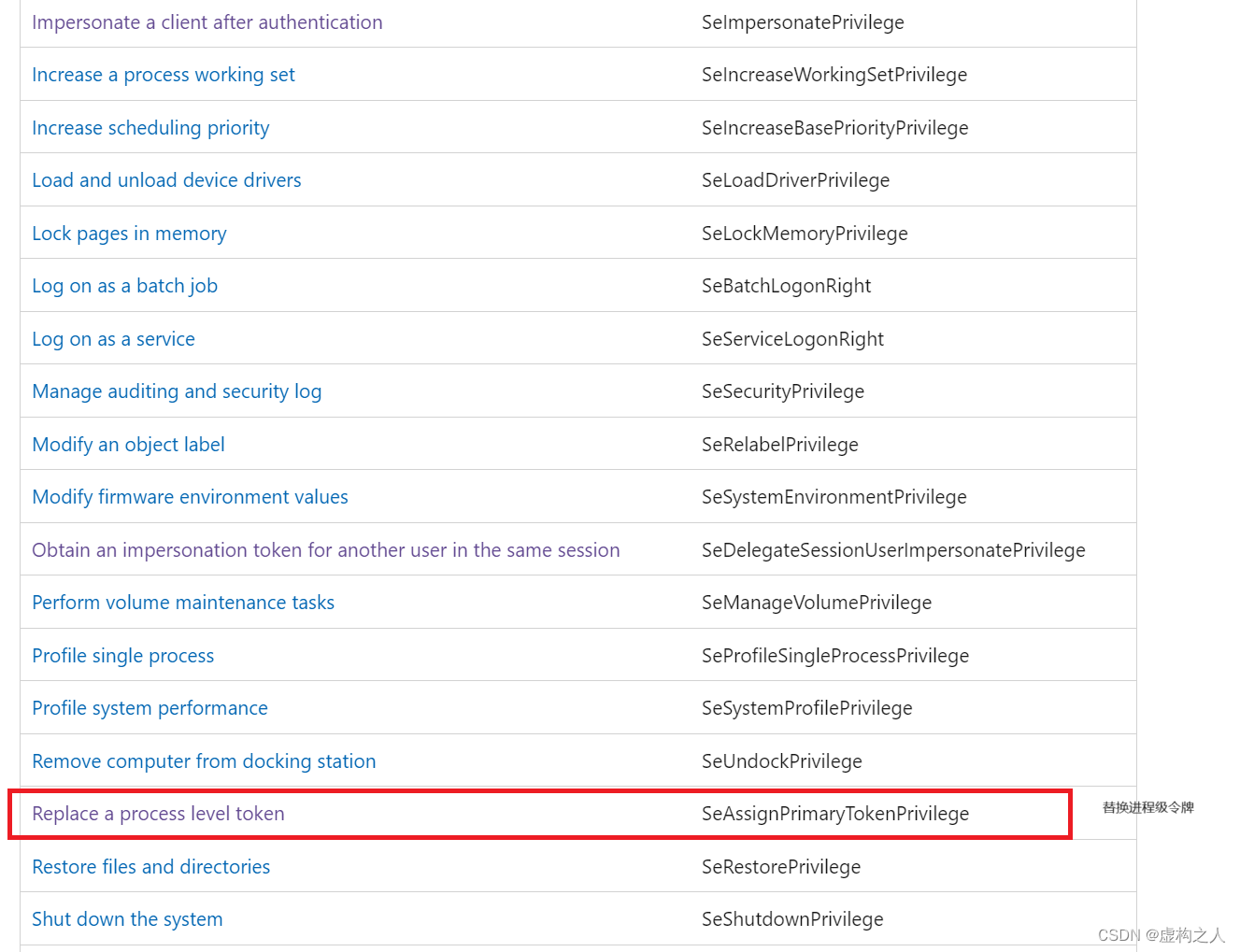Viewport: 1240px width, 952px height.
Task: Open 'Shut down the system' link
Action: 127,919
